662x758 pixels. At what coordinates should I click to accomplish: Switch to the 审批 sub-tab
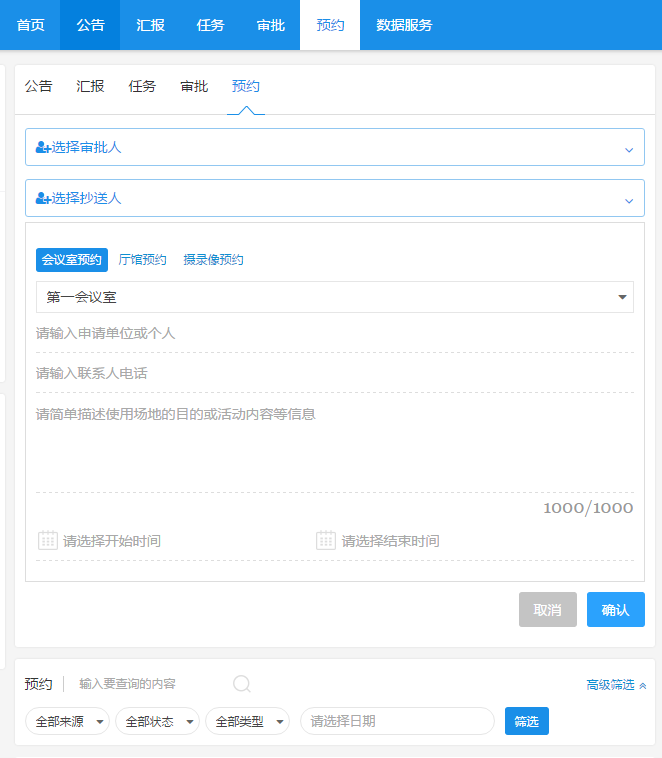[194, 86]
